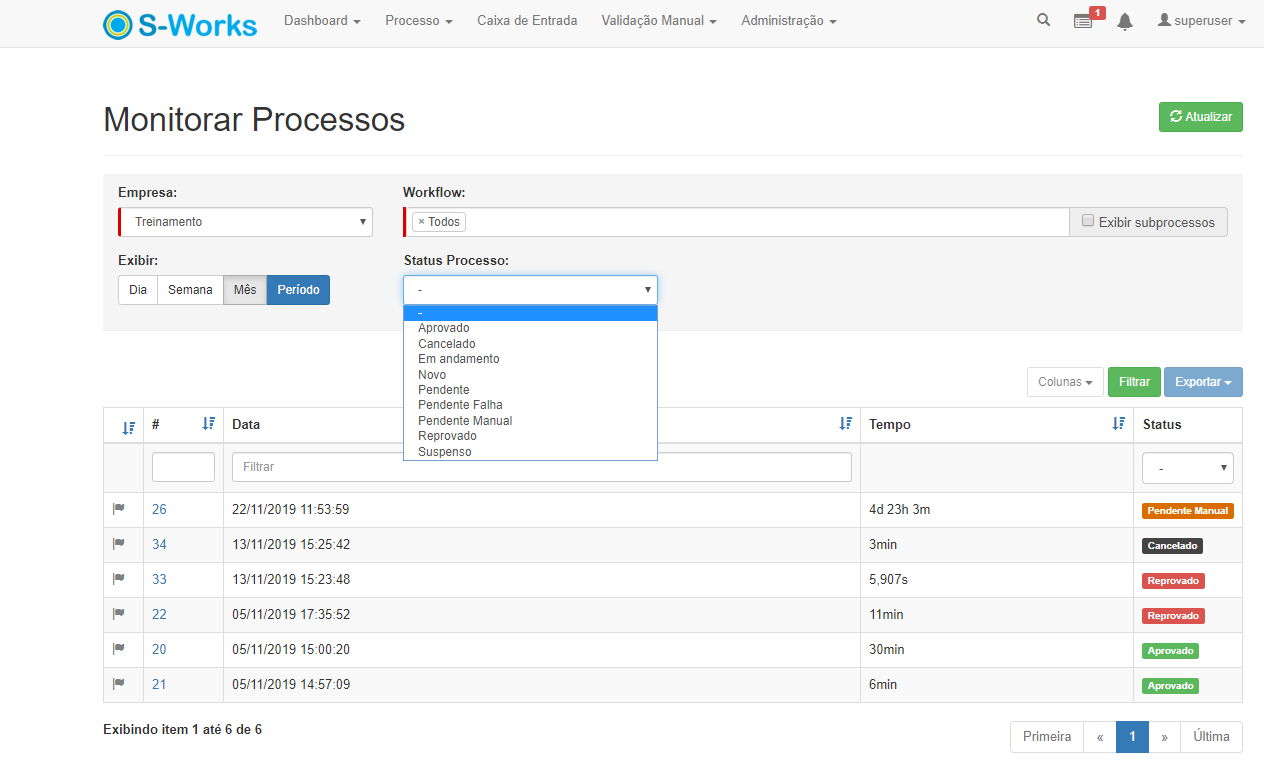Enable the Exibir subprocessos checkbox
Image resolution: width=1264 pixels, height=775 pixels.
click(x=1088, y=221)
